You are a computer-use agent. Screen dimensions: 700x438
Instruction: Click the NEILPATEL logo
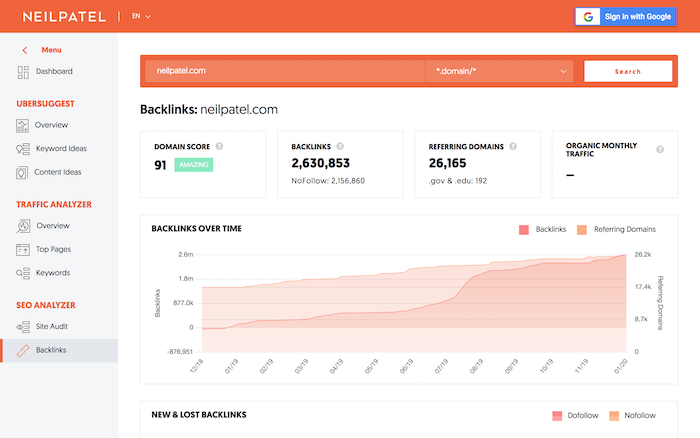click(64, 17)
